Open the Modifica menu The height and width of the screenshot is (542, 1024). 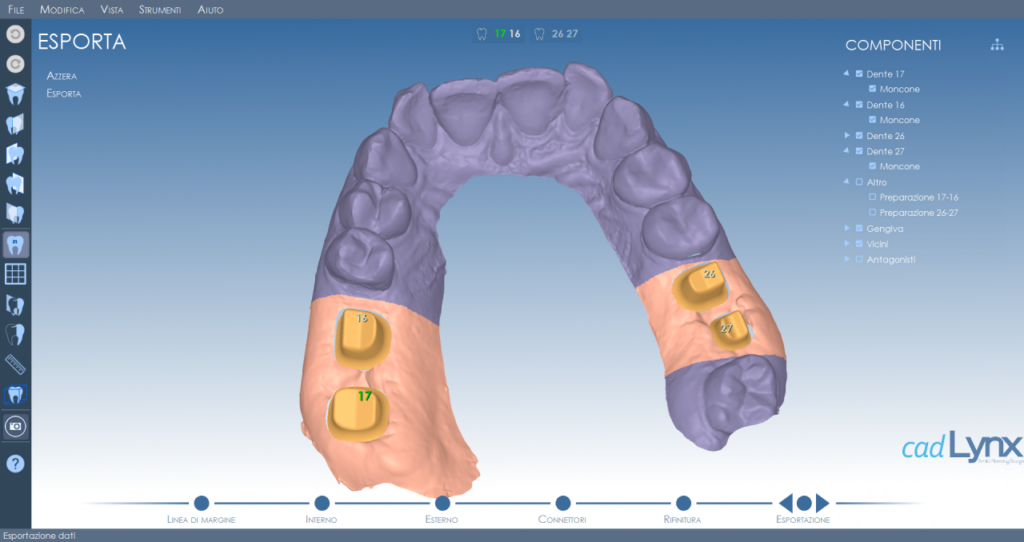click(x=62, y=10)
